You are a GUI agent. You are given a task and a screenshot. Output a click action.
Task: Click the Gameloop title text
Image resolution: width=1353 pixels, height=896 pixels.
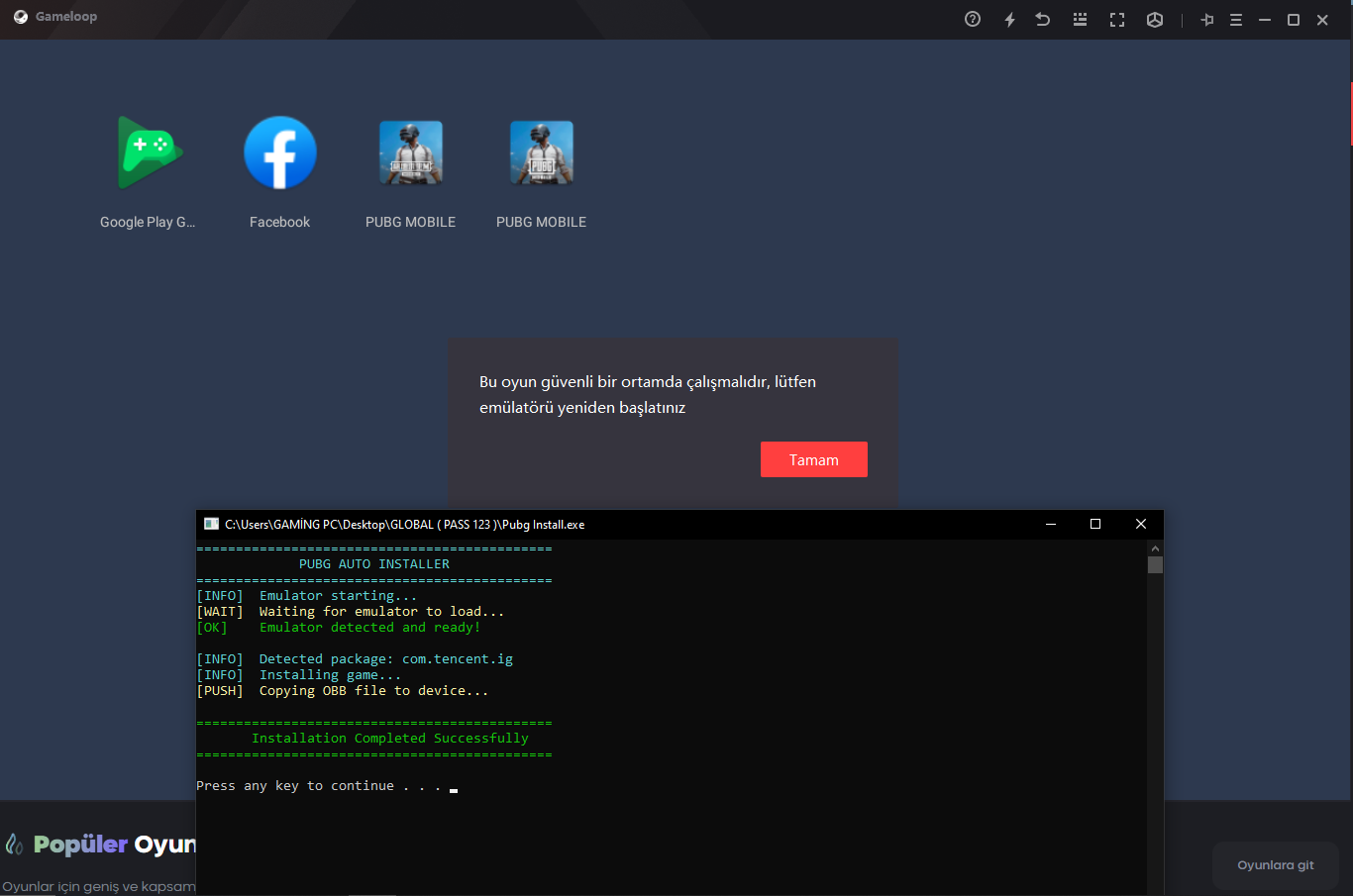tap(66, 17)
